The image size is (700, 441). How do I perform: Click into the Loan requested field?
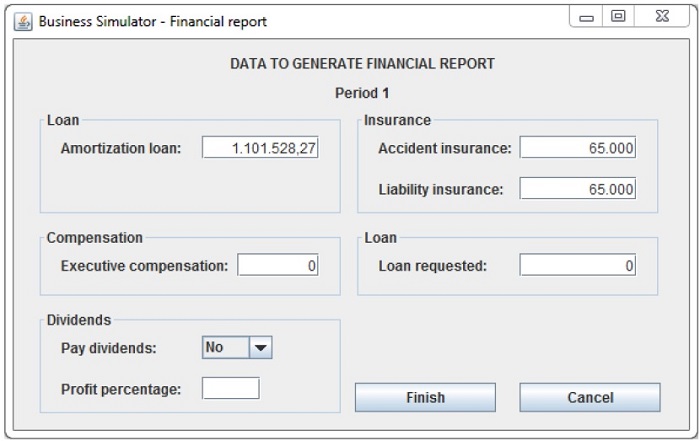[578, 266]
